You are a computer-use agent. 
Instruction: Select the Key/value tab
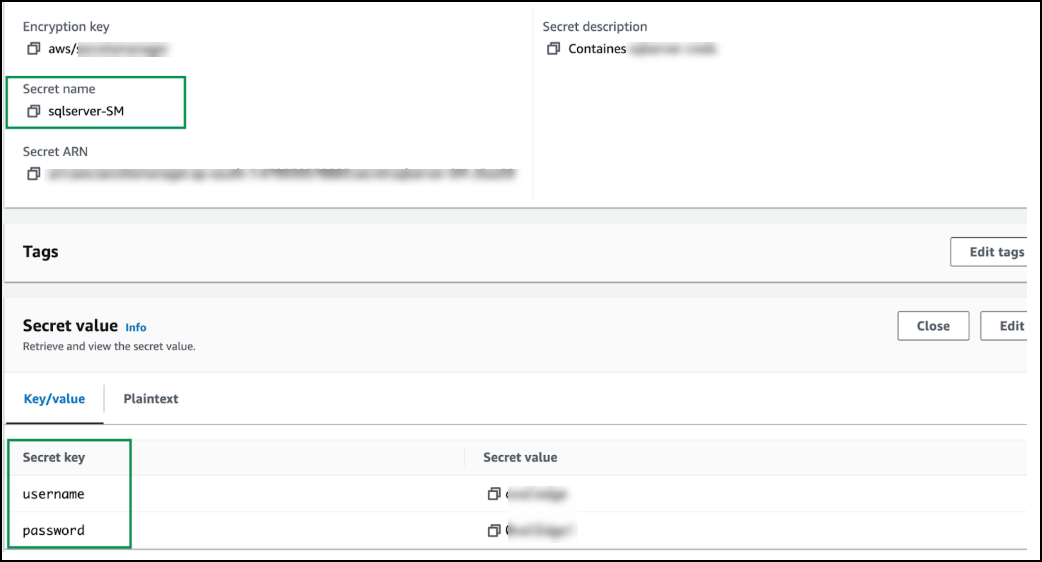click(x=54, y=399)
